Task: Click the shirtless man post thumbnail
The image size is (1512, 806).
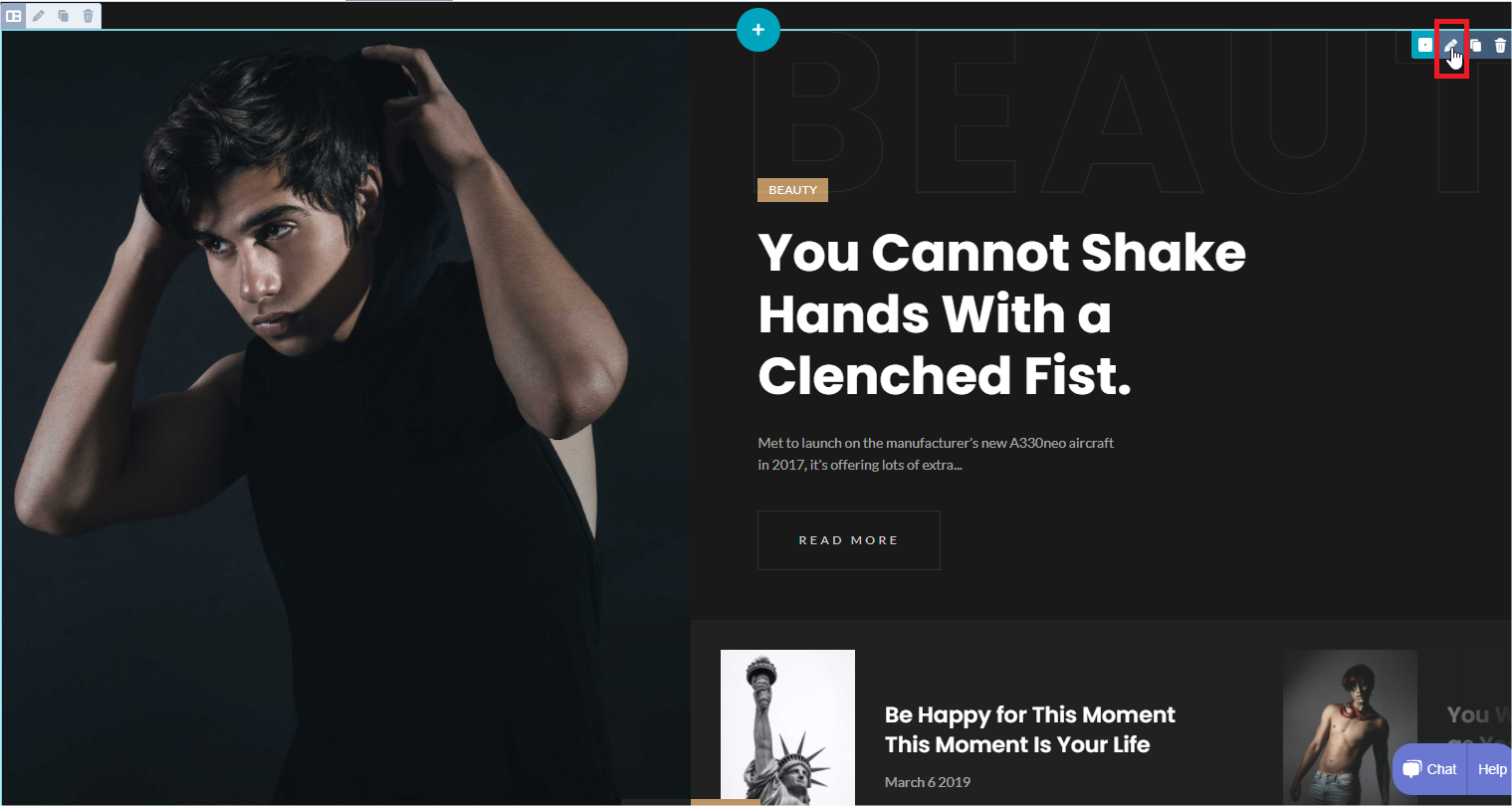Action: 1350,725
